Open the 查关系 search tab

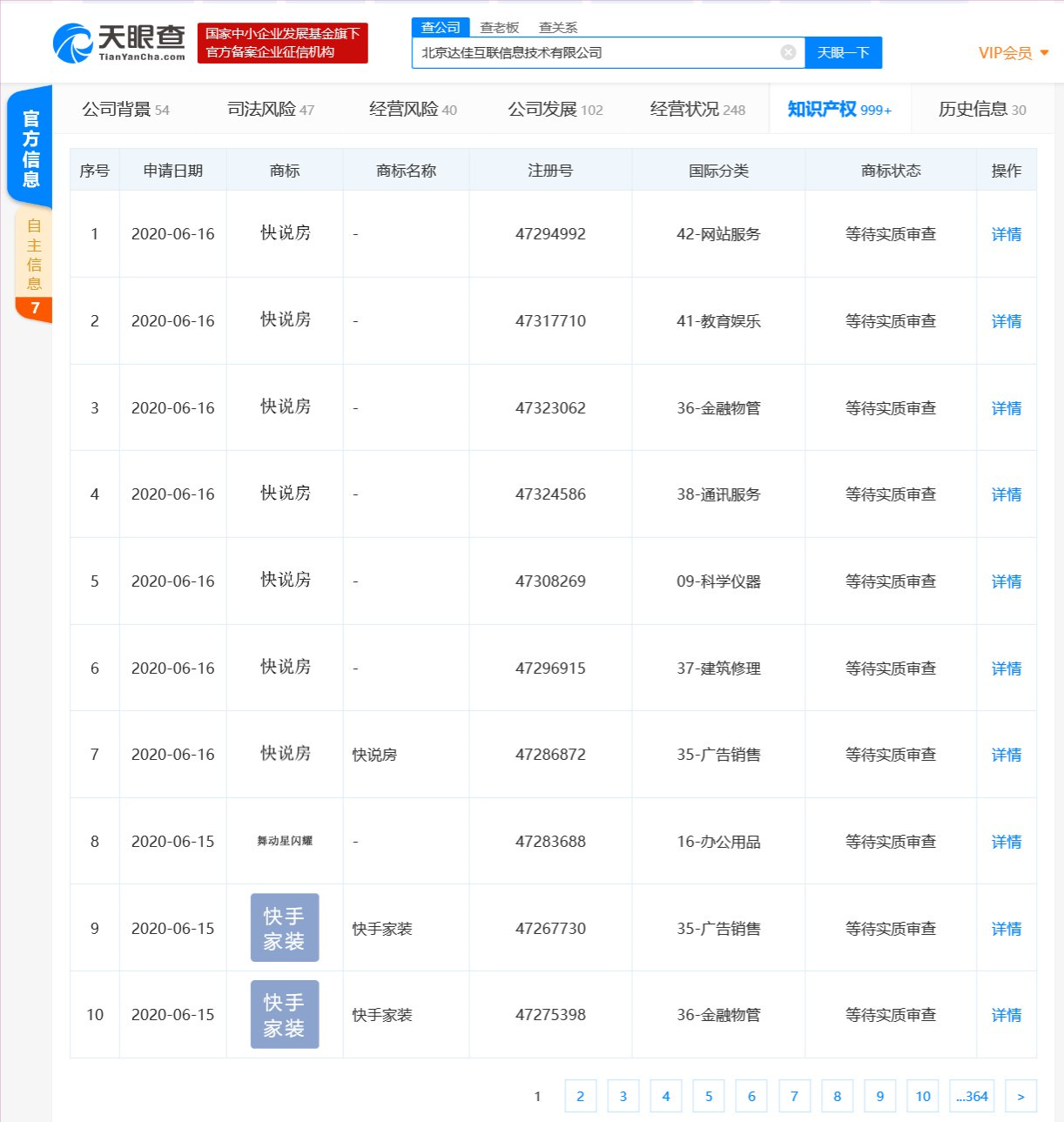tap(557, 27)
